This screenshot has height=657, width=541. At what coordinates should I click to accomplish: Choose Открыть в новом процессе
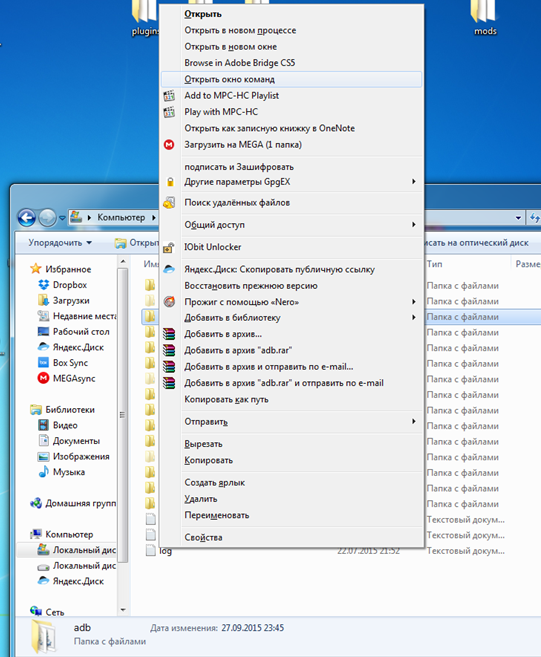[x=291, y=30]
